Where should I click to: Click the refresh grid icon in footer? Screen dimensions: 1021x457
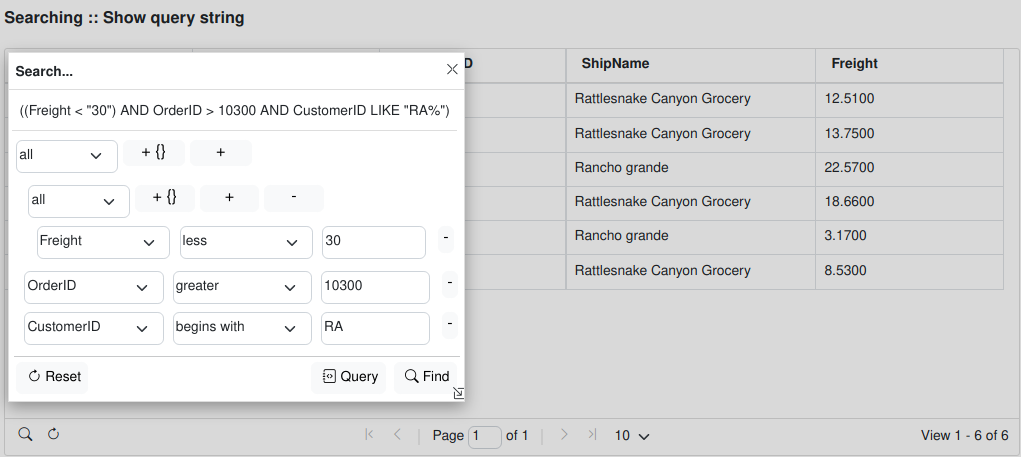click(54, 434)
